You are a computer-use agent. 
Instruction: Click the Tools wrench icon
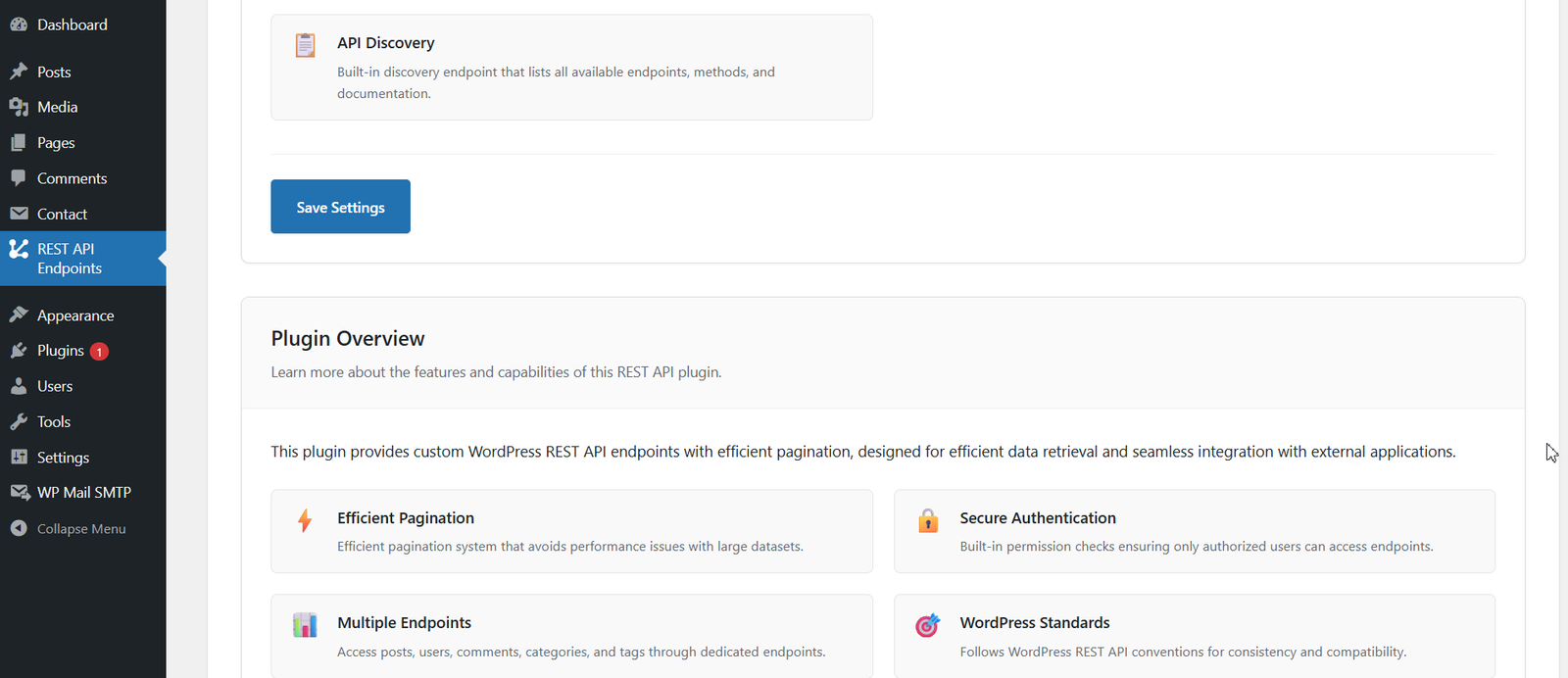pyautogui.click(x=19, y=421)
